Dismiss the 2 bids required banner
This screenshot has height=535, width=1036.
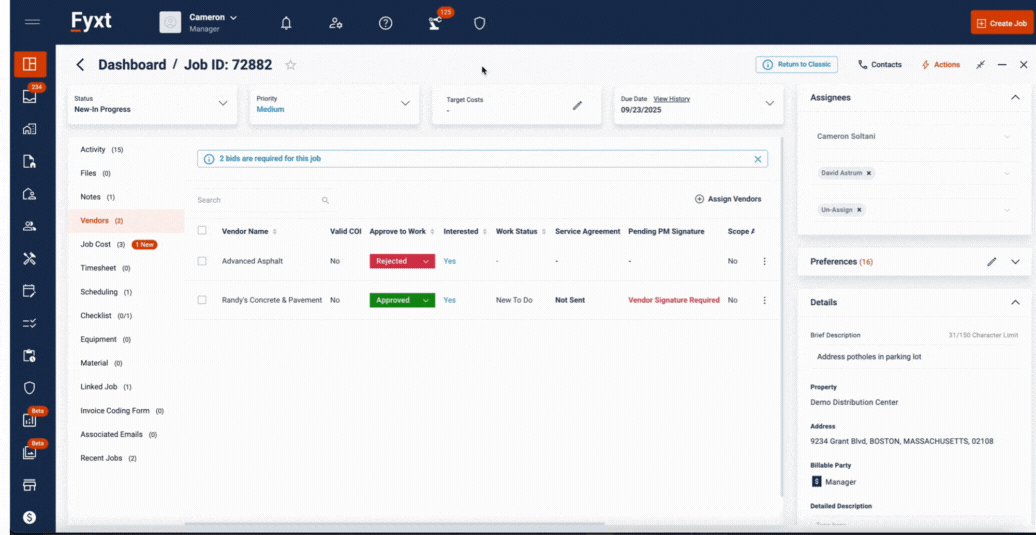(x=757, y=159)
